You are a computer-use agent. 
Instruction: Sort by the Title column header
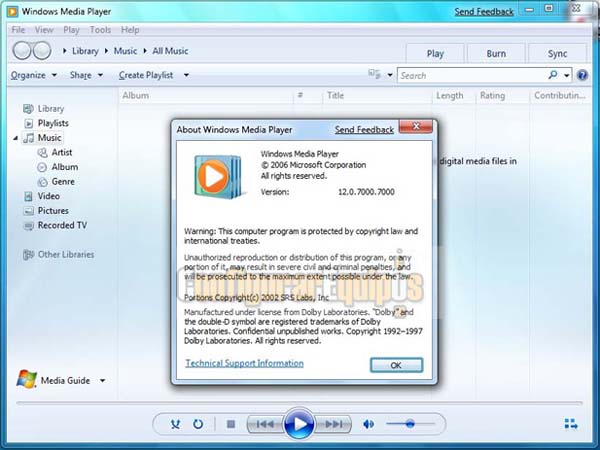coord(377,95)
